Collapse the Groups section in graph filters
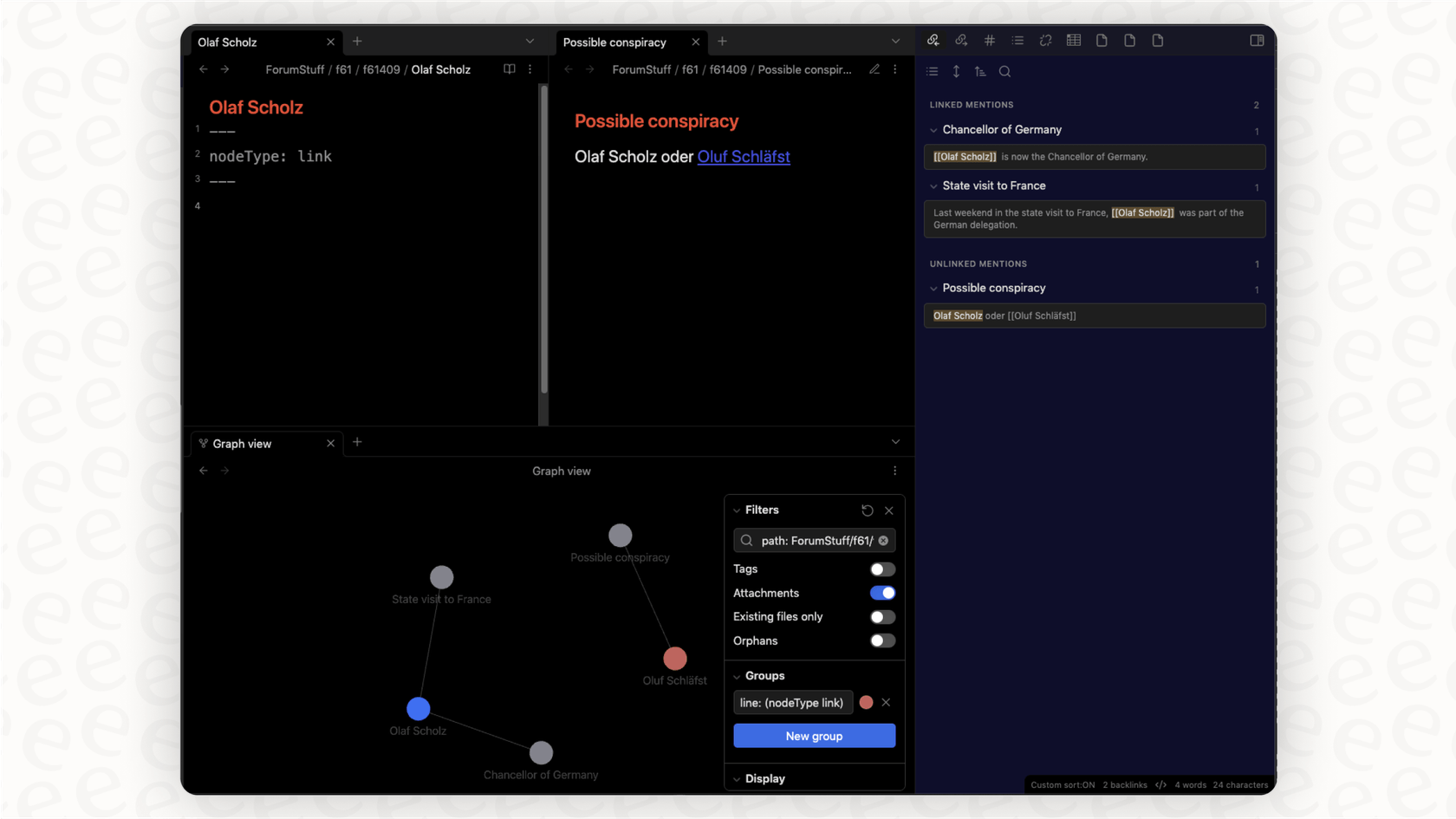Screen dimensions: 1456x819 click(x=736, y=676)
